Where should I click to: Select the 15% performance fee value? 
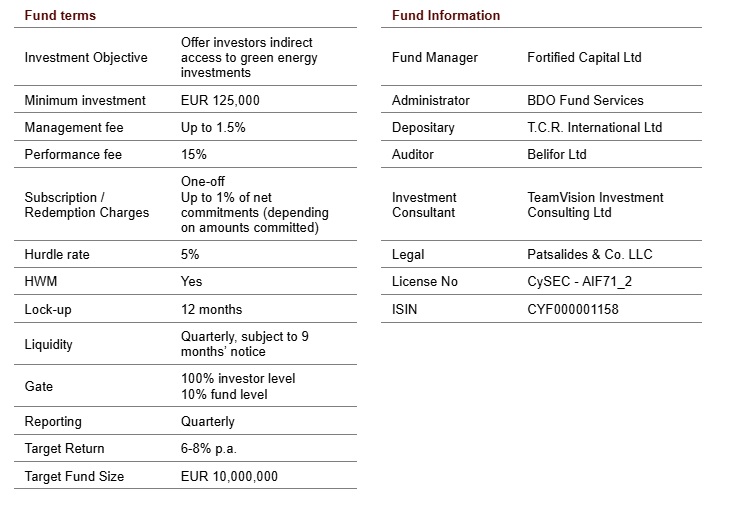pyautogui.click(x=194, y=155)
